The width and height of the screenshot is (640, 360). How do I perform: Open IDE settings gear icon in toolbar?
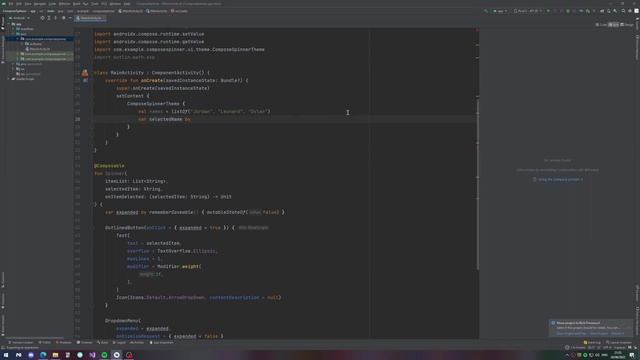[x=630, y=11]
